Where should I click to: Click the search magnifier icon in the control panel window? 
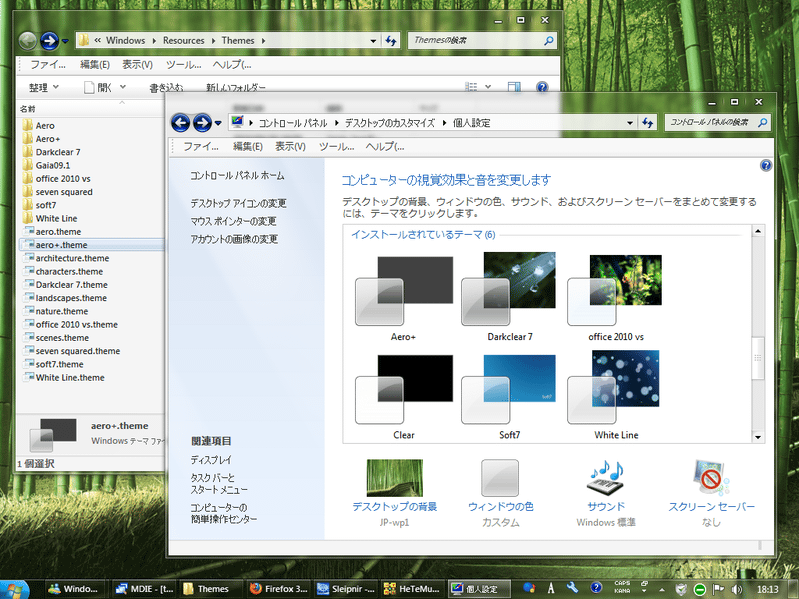pos(763,122)
